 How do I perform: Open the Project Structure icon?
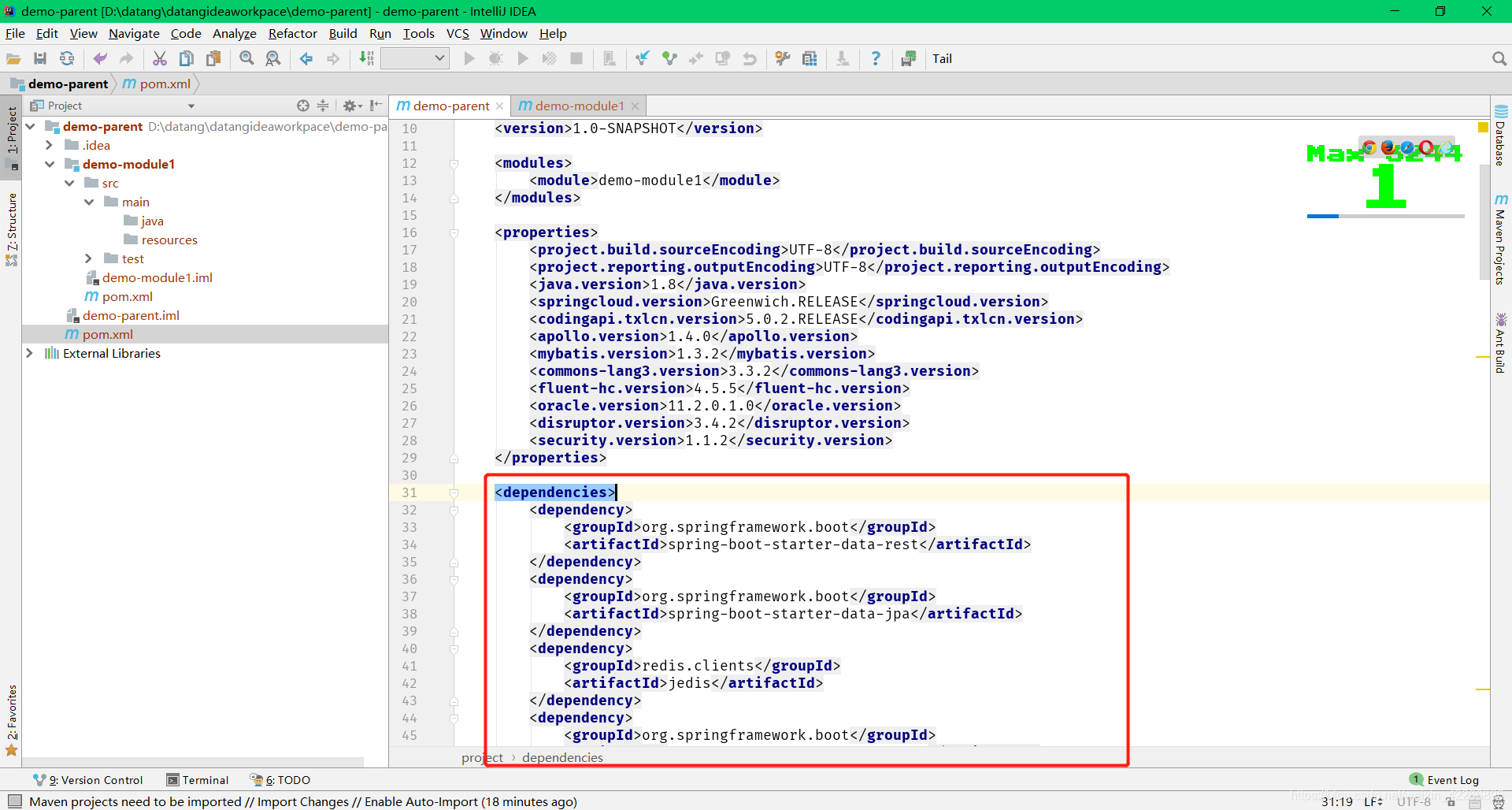[810, 58]
